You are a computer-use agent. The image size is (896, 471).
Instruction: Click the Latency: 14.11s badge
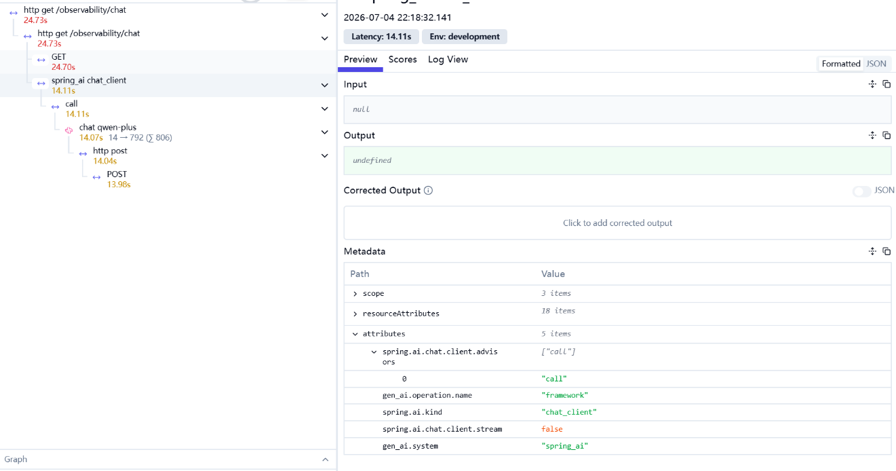(x=381, y=37)
